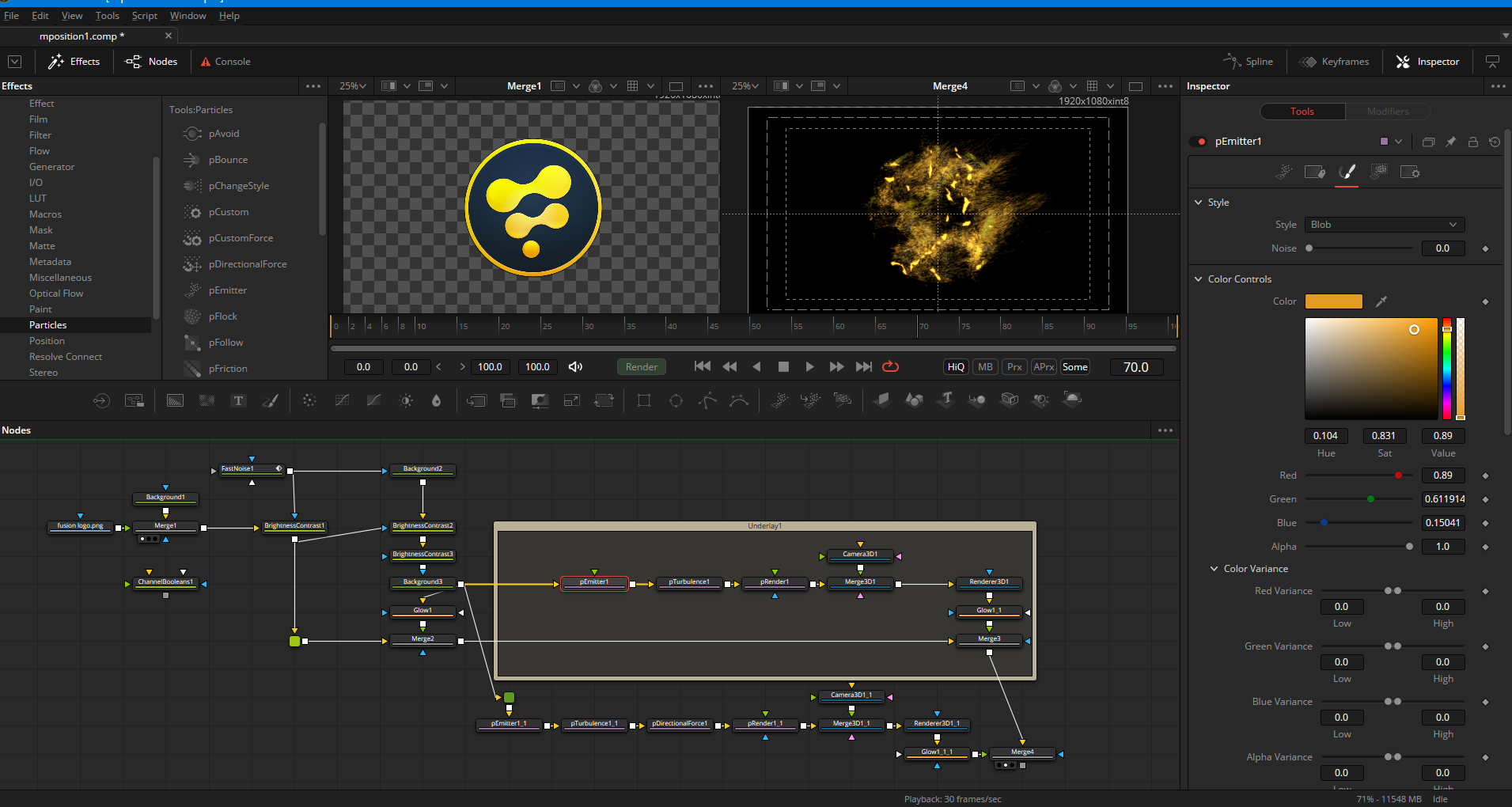The height and width of the screenshot is (807, 1512).
Task: Open the Script menu
Action: click(144, 16)
